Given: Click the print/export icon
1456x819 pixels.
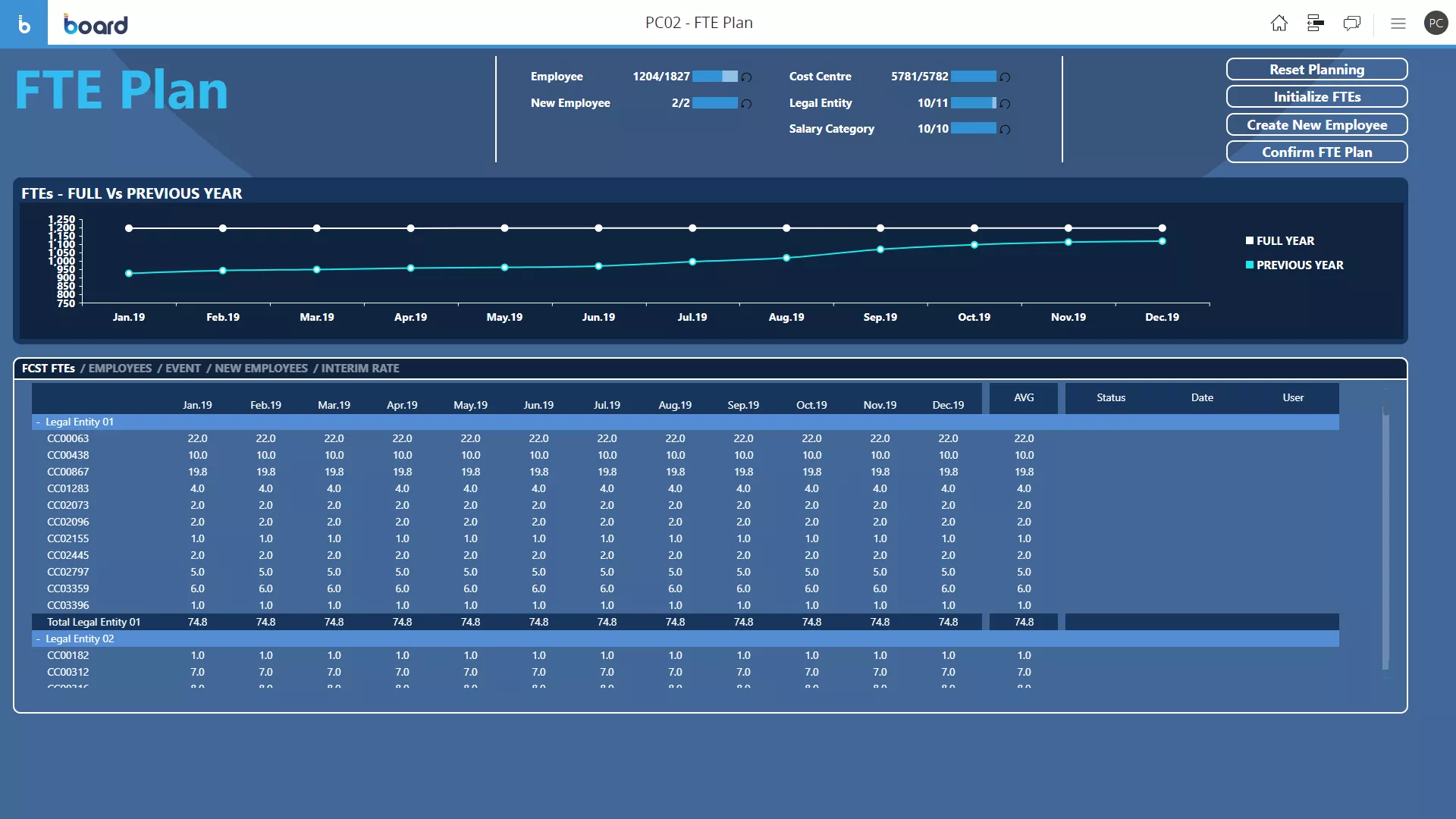Looking at the screenshot, I should 1315,22.
